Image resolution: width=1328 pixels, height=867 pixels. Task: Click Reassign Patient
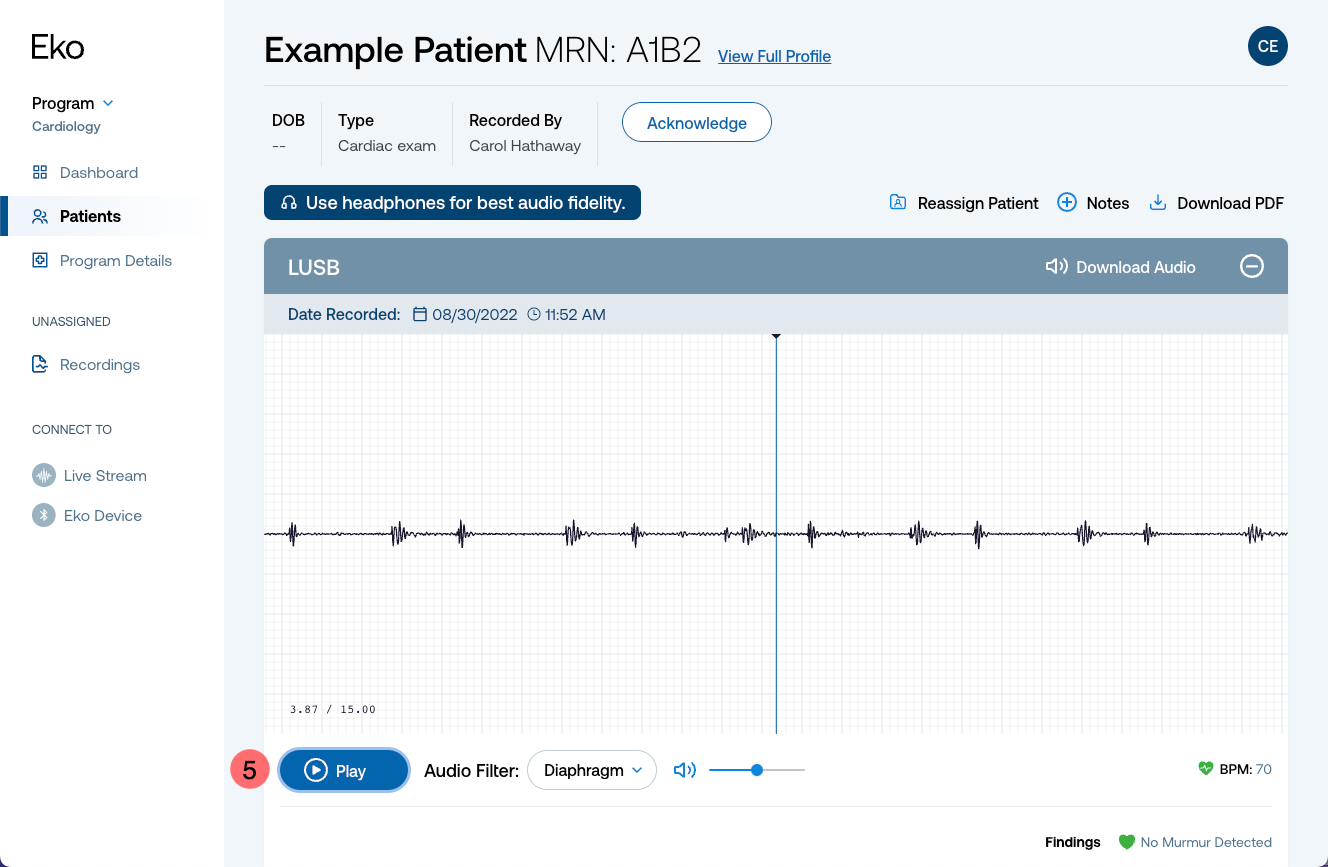pos(964,203)
